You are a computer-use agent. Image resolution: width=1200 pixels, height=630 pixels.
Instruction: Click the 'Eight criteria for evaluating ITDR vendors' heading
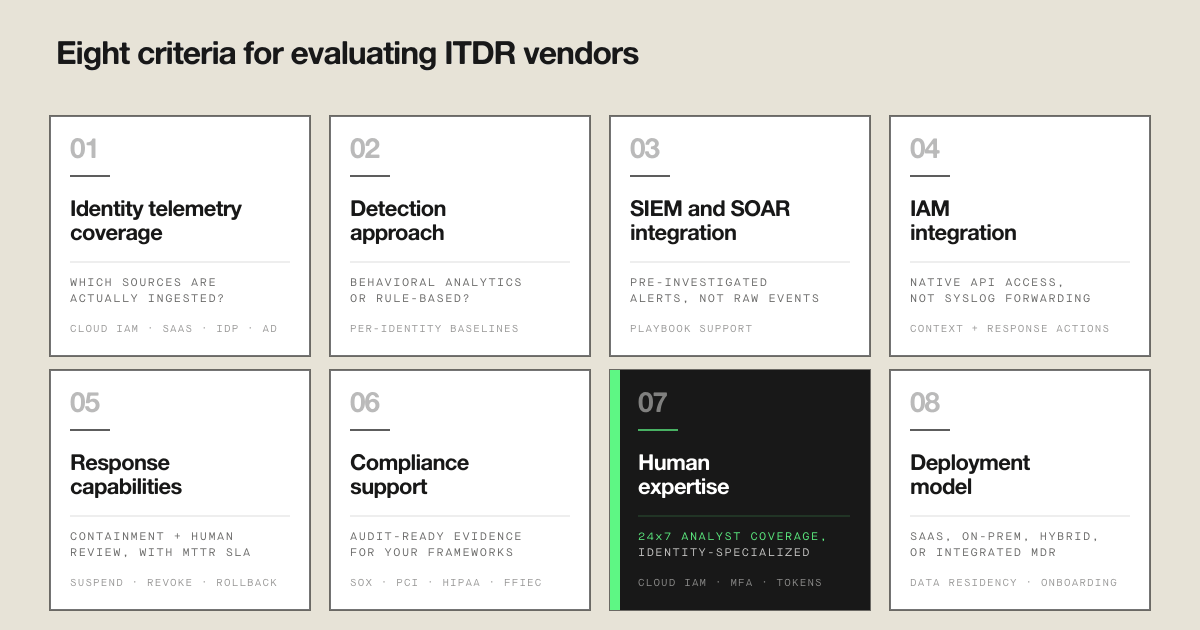[347, 54]
